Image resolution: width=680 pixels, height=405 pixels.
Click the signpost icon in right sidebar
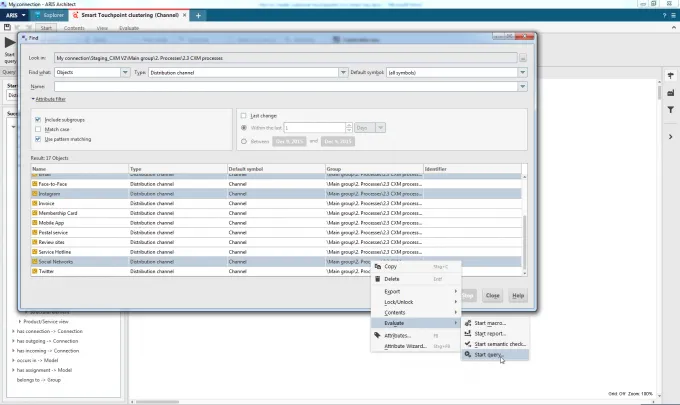670,76
